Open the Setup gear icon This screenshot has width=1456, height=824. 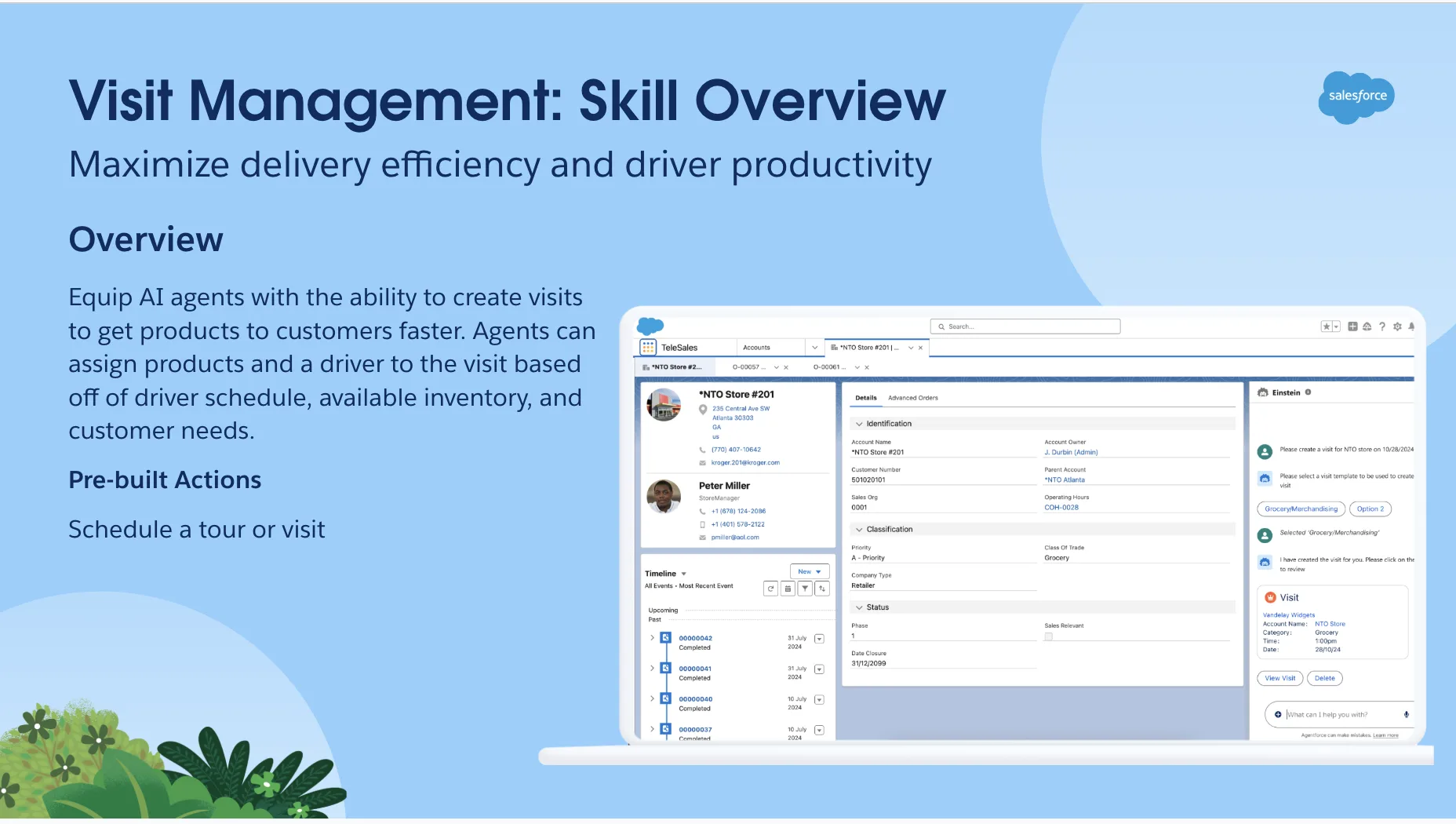click(x=1397, y=326)
